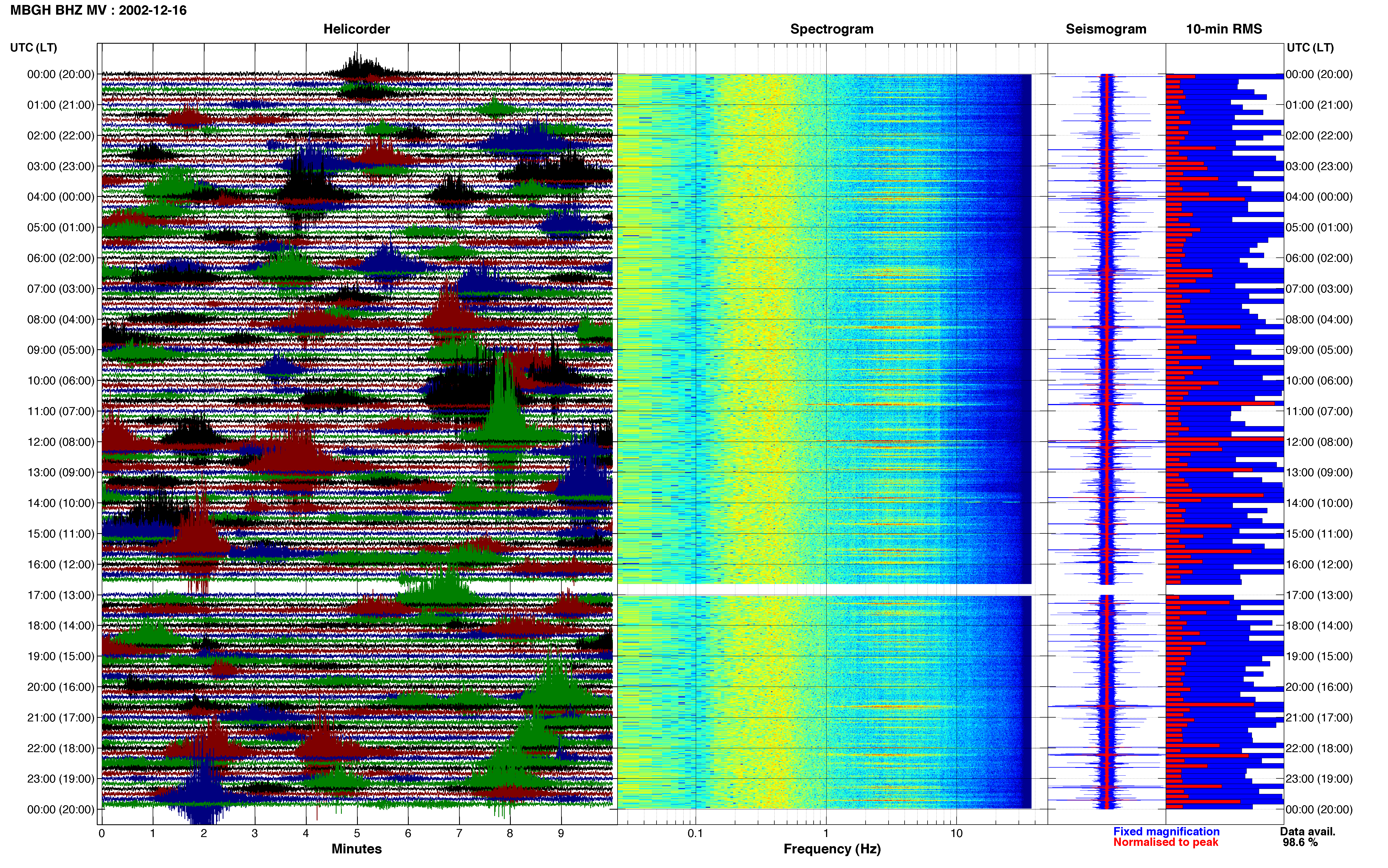The image size is (1388, 868).
Task: Click the 'Fixed magnification' legend text
Action: tap(1166, 832)
